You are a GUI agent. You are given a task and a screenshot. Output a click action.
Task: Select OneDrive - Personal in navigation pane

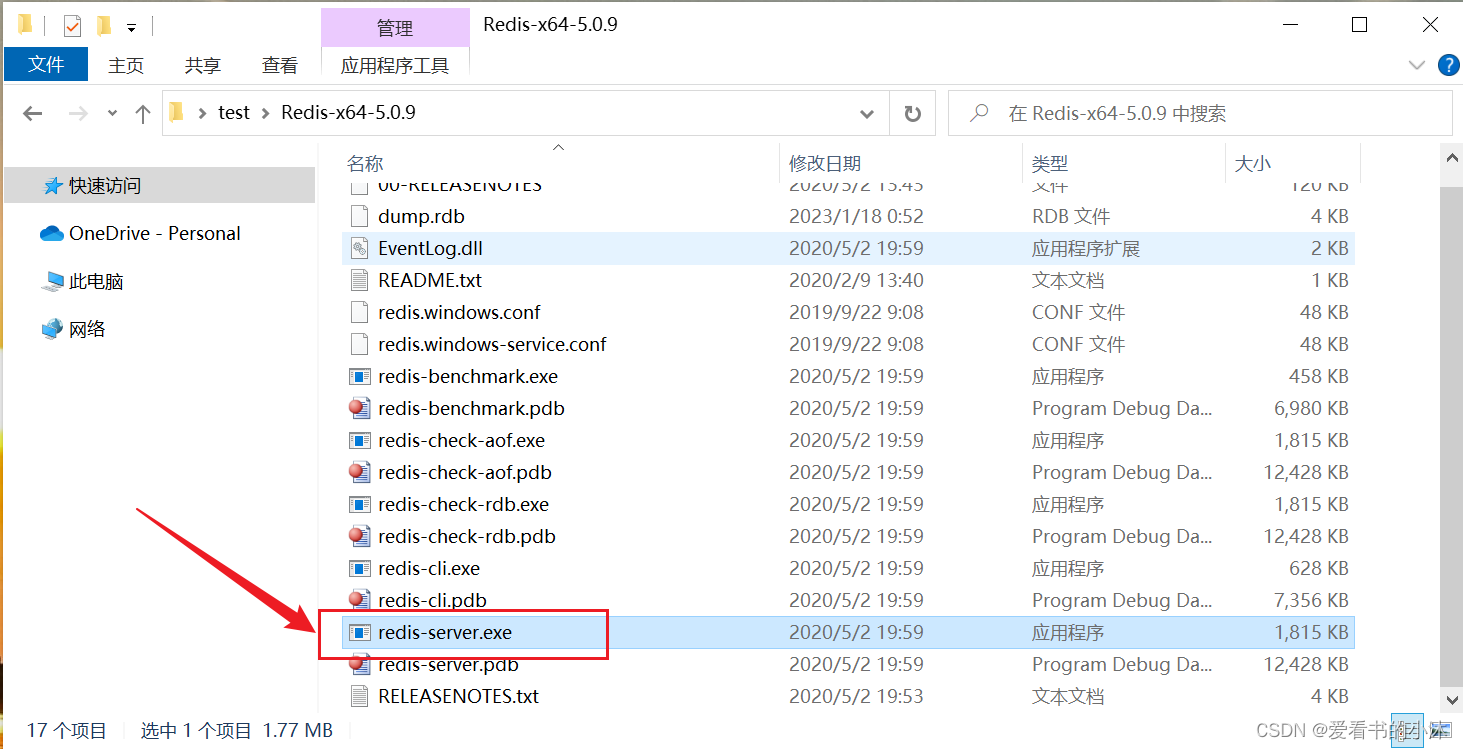pos(155,234)
